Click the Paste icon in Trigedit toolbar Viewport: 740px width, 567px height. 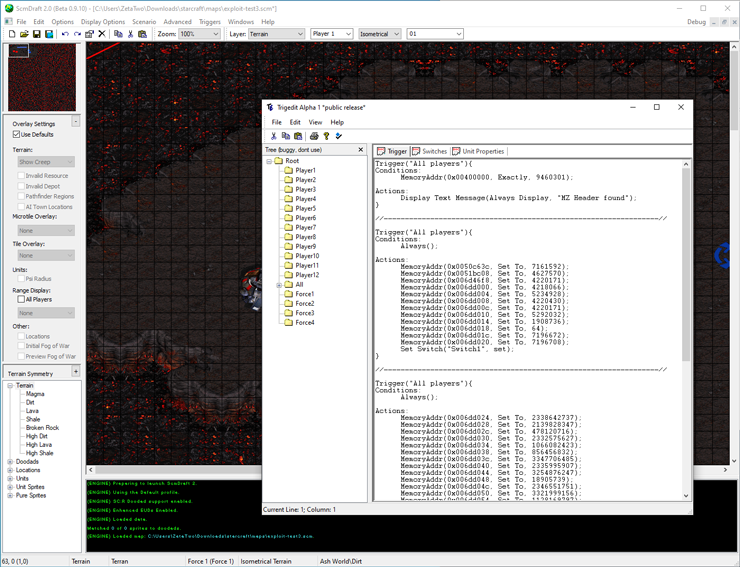(x=298, y=136)
